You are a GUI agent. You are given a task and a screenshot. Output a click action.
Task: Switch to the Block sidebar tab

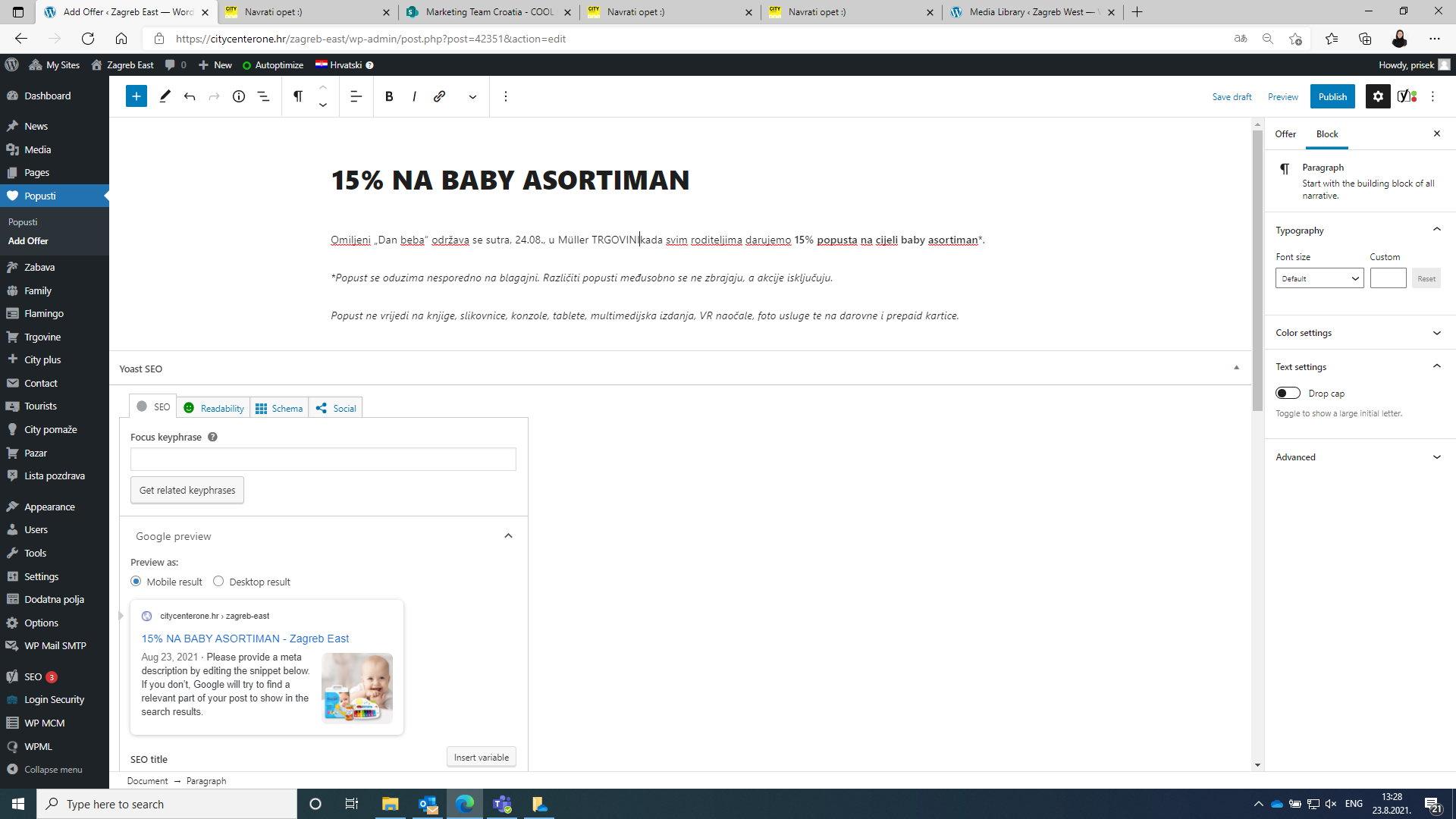point(1327,134)
